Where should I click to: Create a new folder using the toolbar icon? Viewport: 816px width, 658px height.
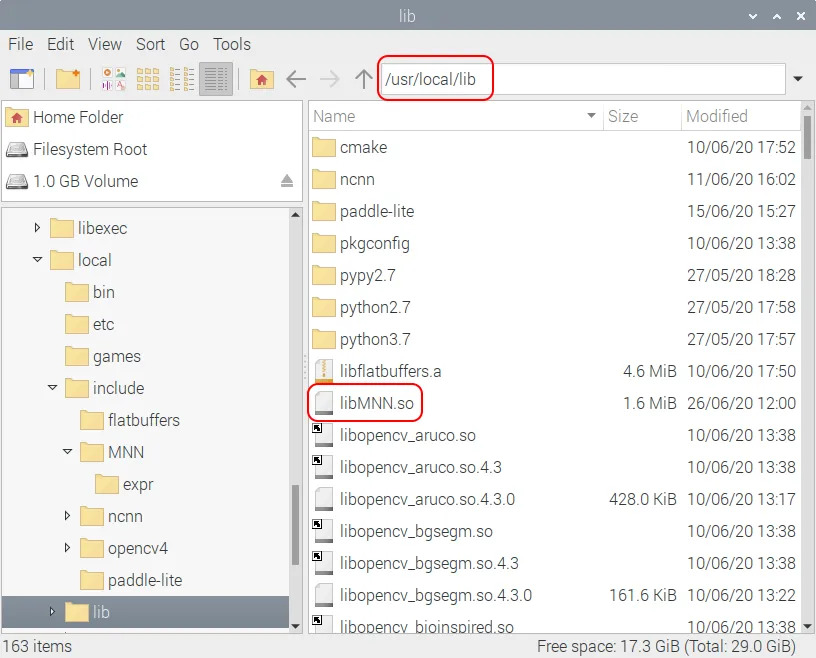click(x=68, y=79)
